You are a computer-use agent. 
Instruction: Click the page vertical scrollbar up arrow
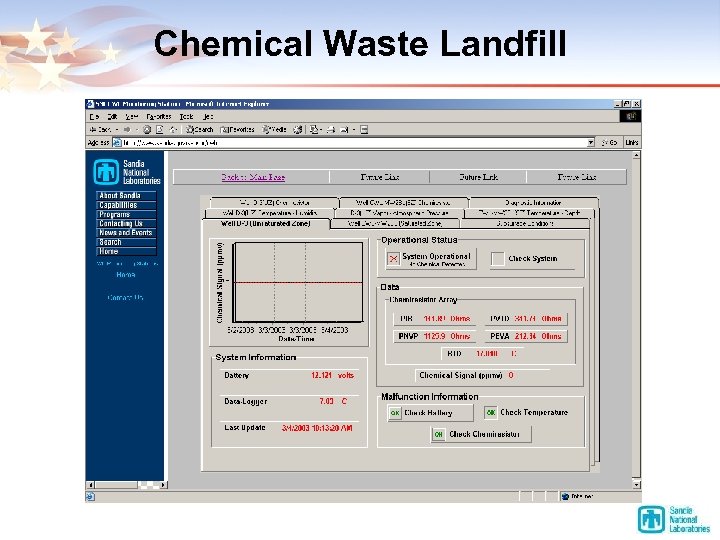click(x=636, y=155)
